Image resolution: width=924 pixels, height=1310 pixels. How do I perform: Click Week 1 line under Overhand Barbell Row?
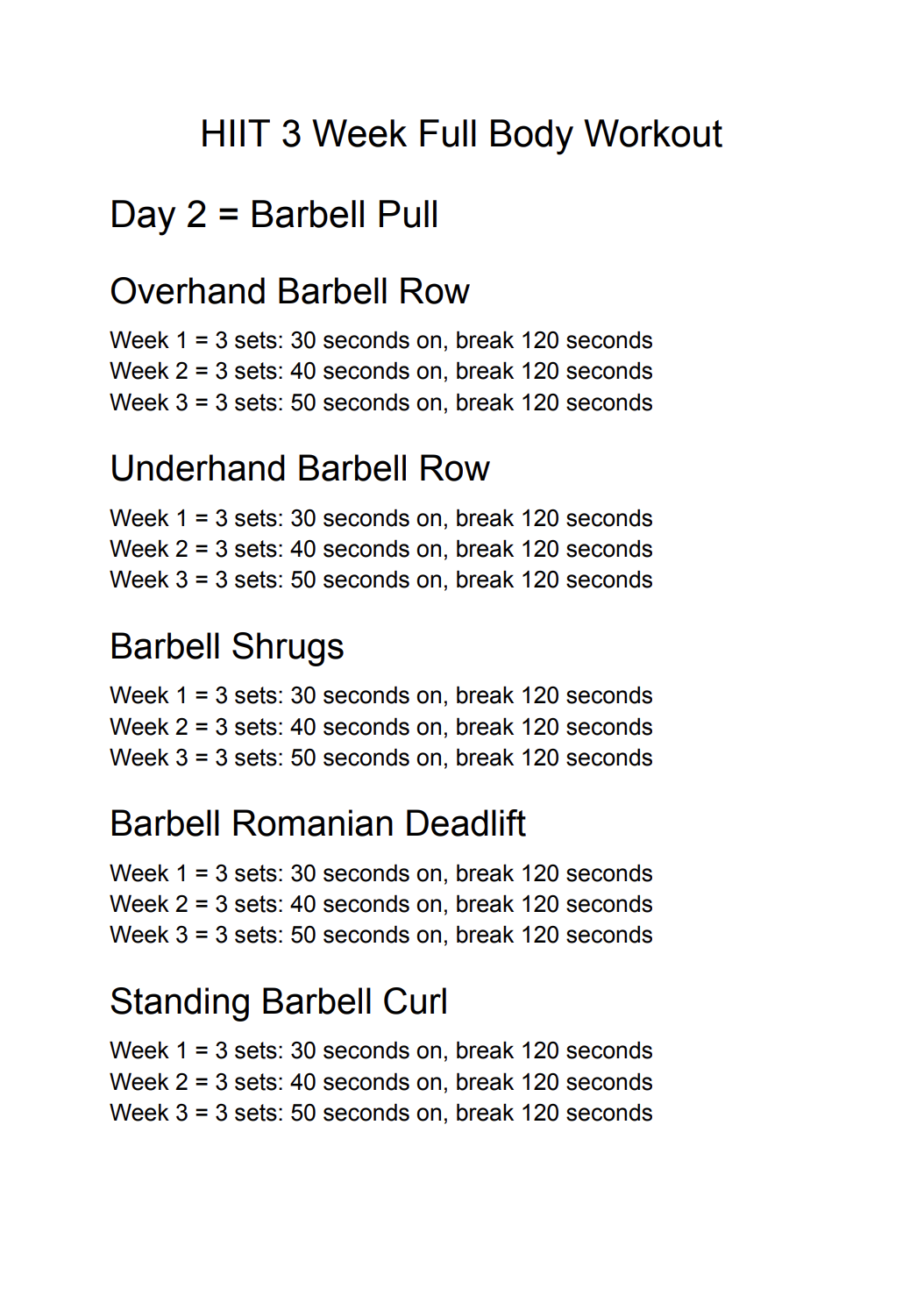coord(380,340)
